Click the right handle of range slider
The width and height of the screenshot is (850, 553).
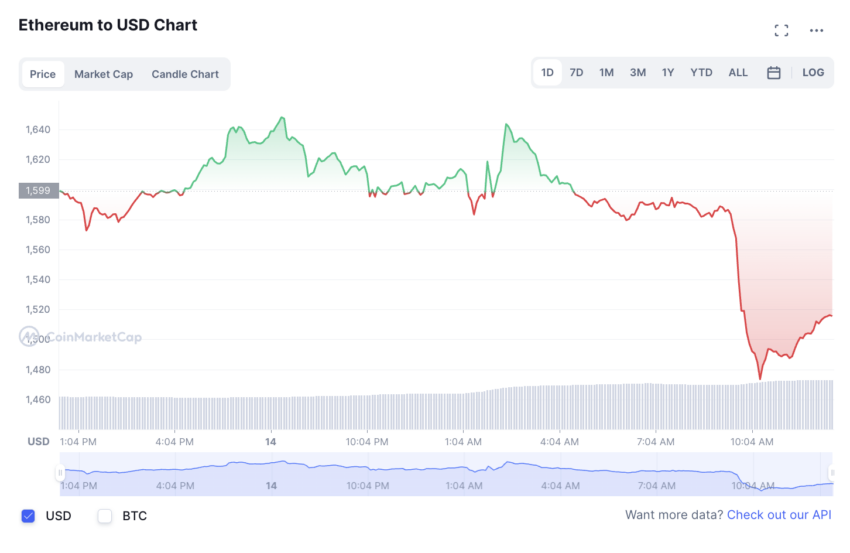pyautogui.click(x=832, y=473)
